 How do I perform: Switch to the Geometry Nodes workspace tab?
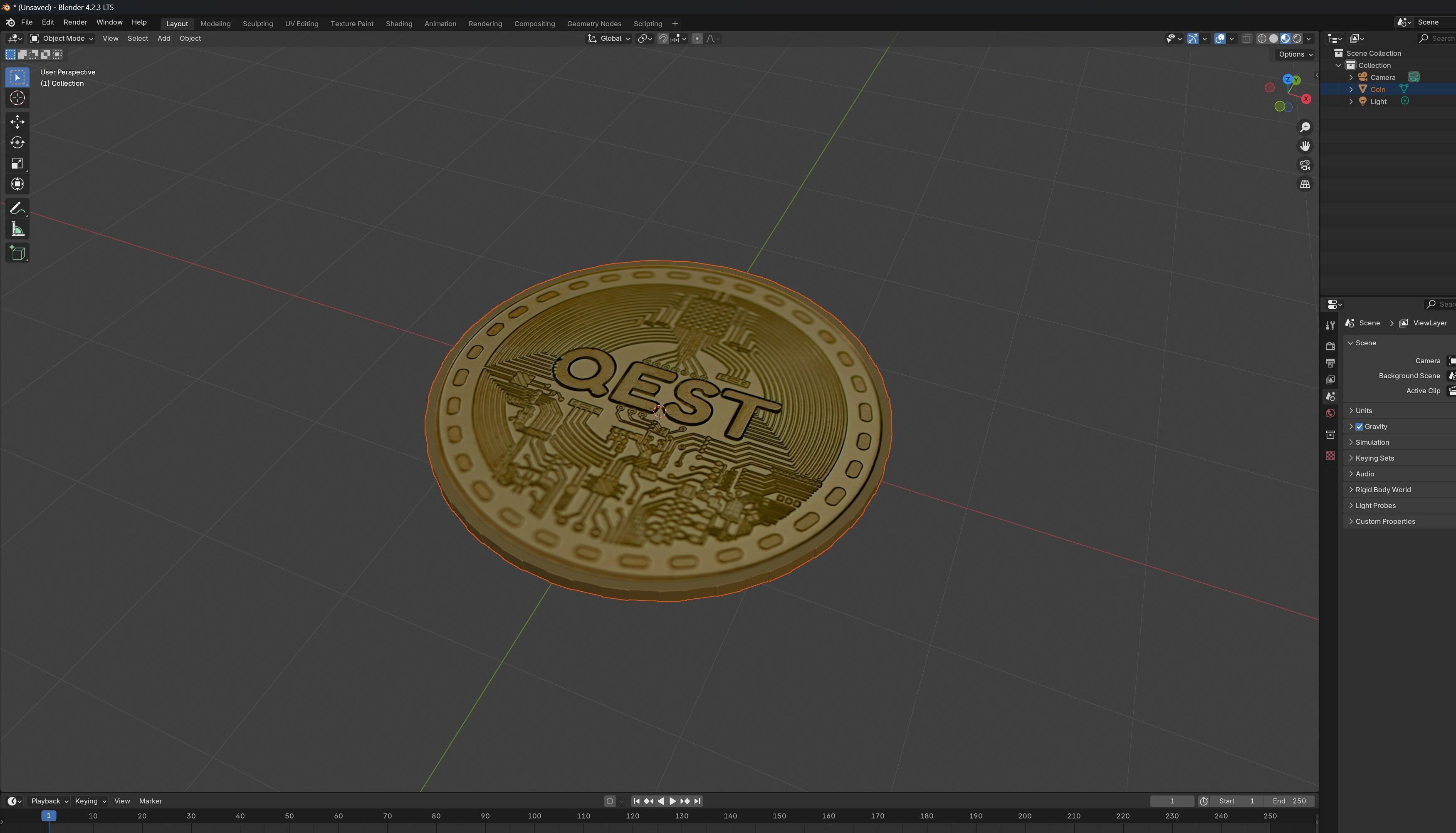click(594, 23)
